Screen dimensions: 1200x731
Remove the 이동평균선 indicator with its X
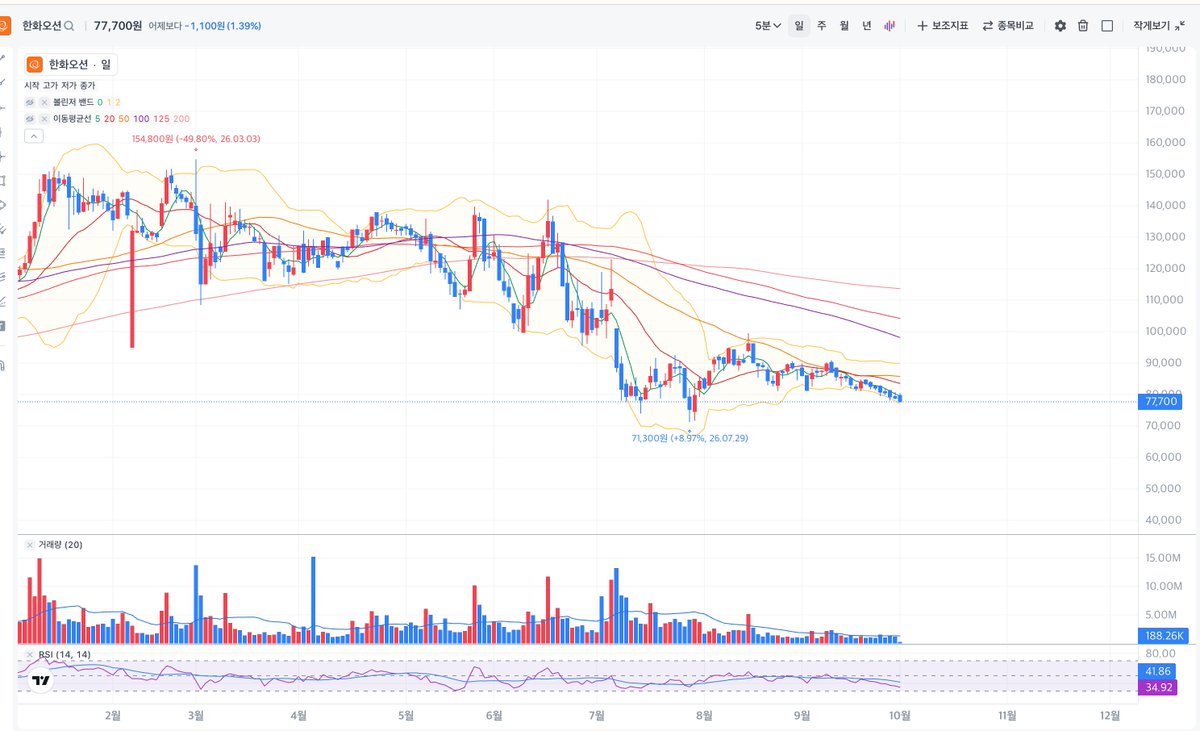tap(45, 118)
